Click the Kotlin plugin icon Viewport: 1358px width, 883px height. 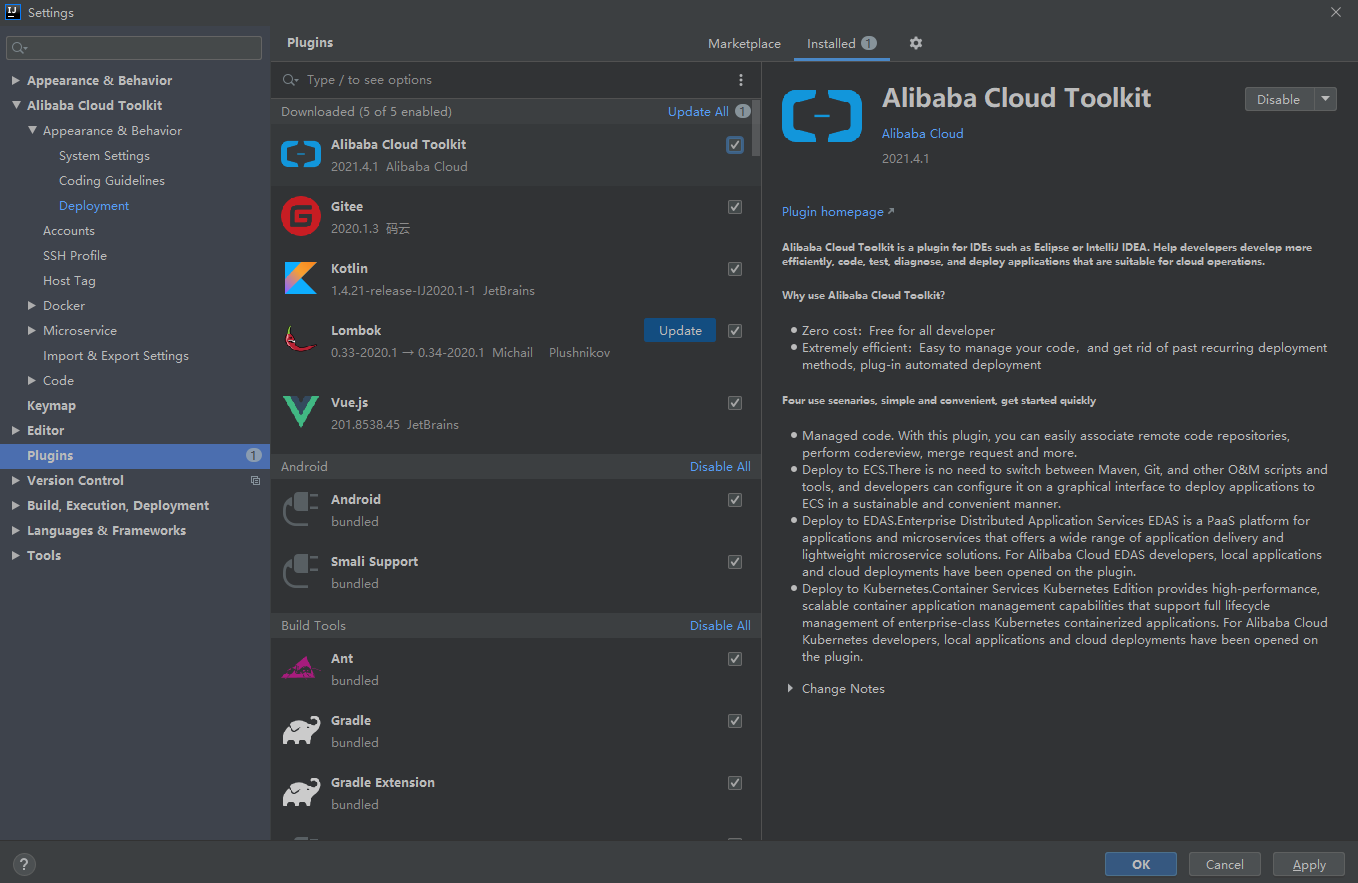(x=301, y=278)
